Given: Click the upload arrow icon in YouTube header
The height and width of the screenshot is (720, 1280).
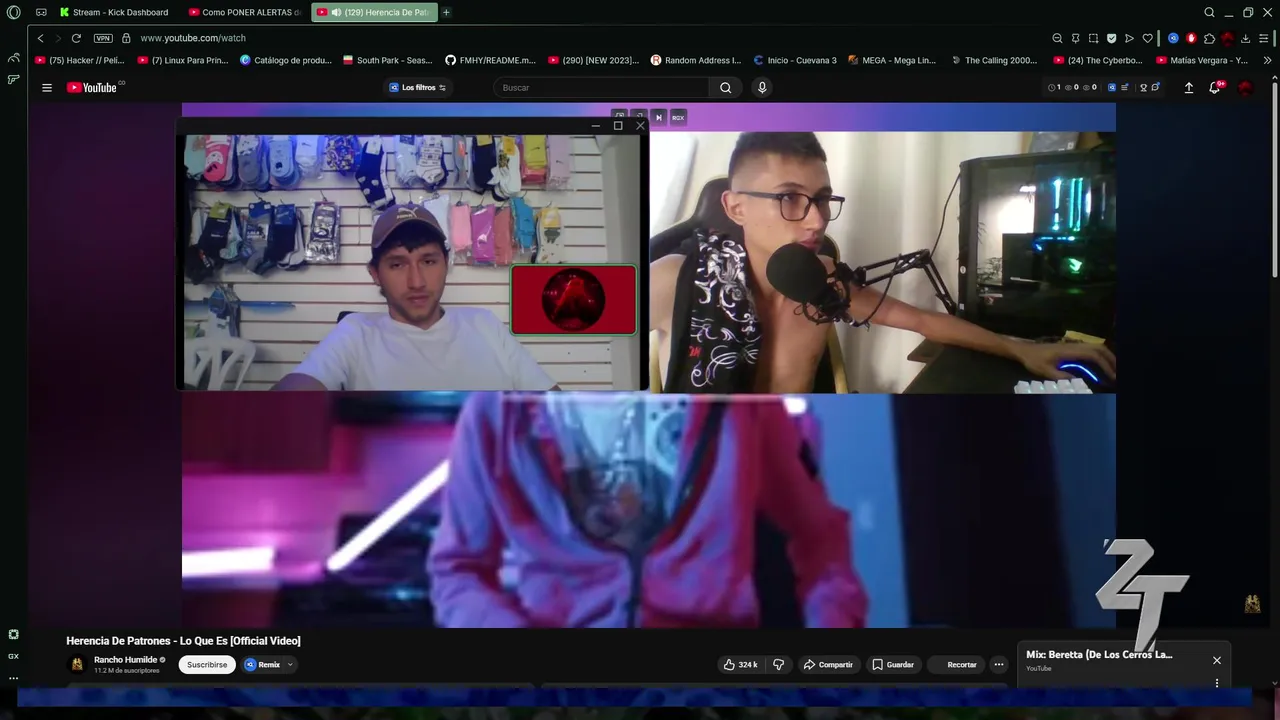Looking at the screenshot, I should coord(1189,87).
